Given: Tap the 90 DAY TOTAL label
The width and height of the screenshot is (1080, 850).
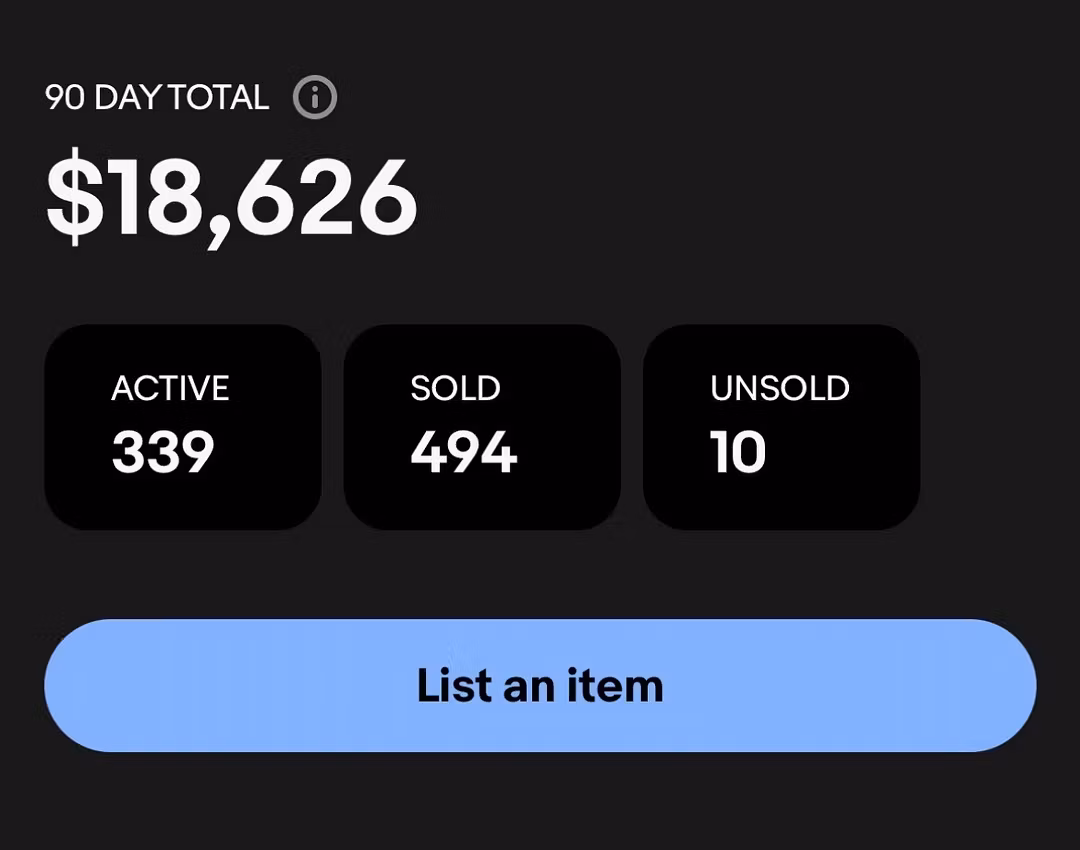Looking at the screenshot, I should pyautogui.click(x=157, y=98).
